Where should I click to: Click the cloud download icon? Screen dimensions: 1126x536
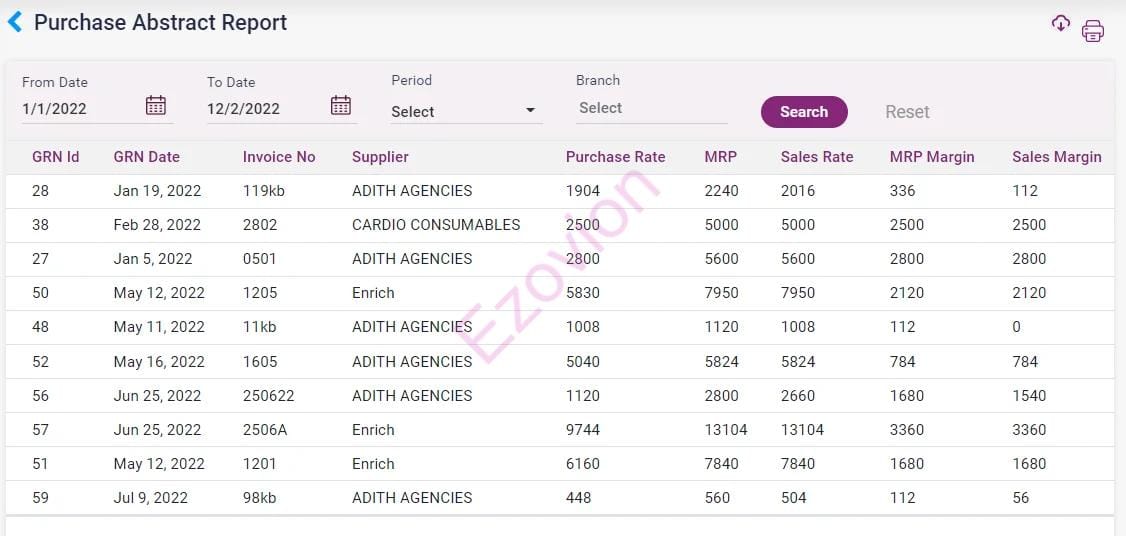point(1060,23)
